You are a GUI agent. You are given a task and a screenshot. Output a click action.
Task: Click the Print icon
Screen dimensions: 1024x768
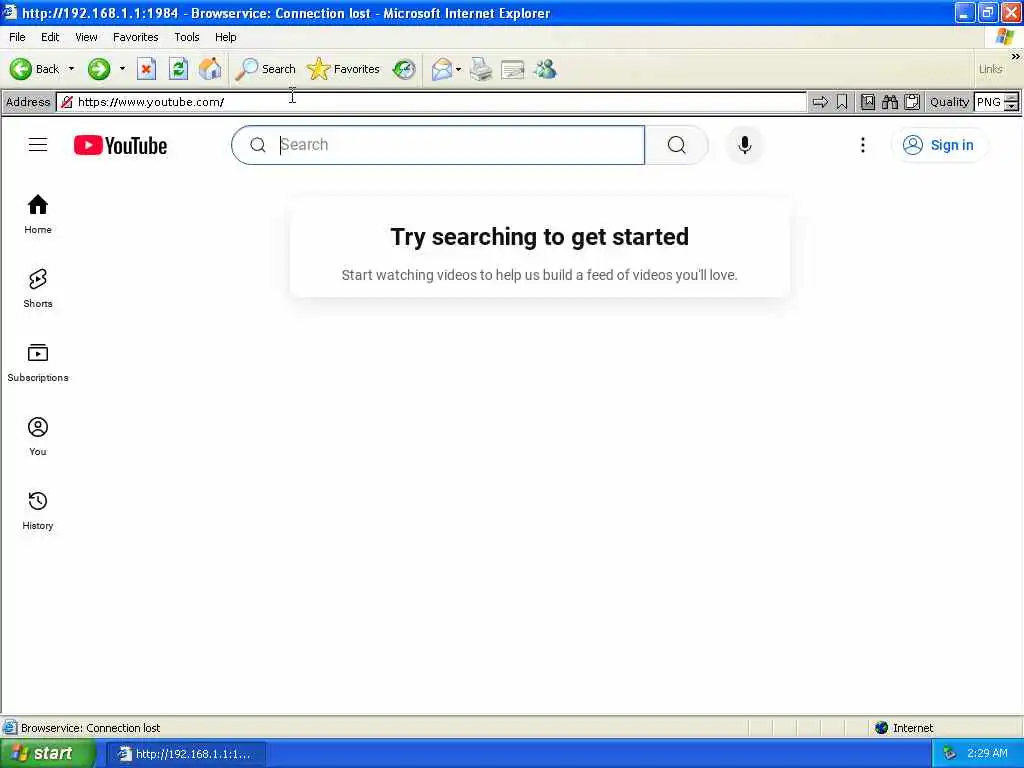point(481,69)
